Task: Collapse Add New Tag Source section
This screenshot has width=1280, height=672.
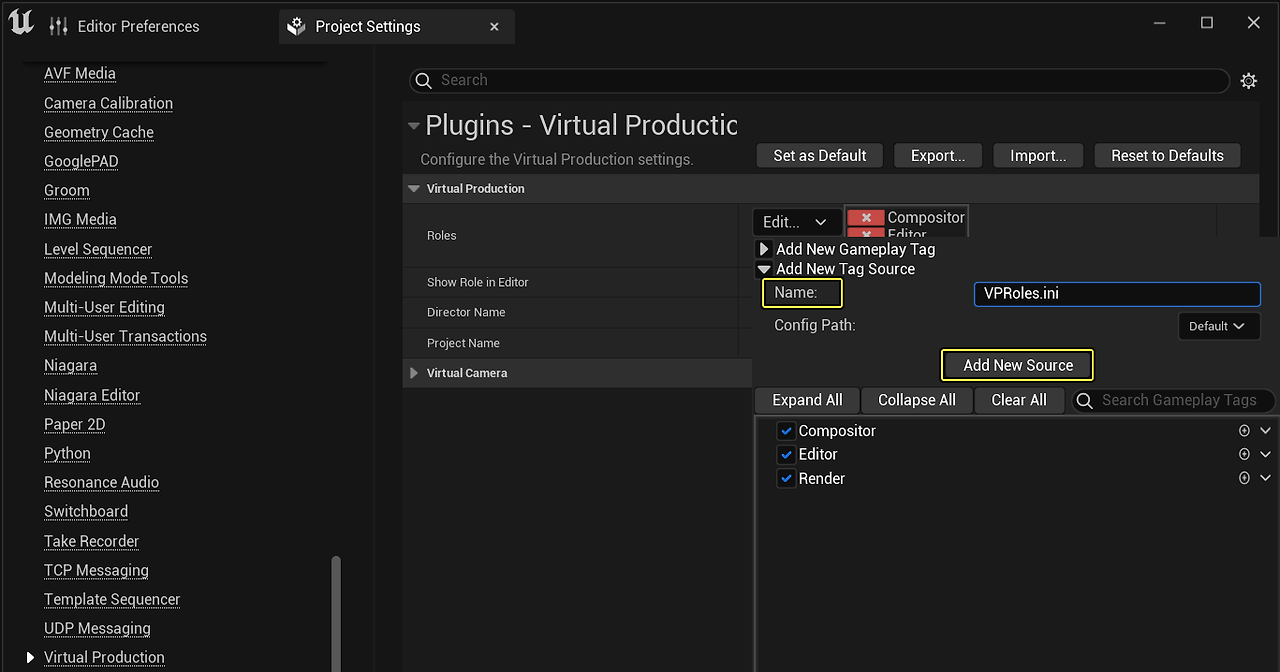Action: (x=764, y=269)
